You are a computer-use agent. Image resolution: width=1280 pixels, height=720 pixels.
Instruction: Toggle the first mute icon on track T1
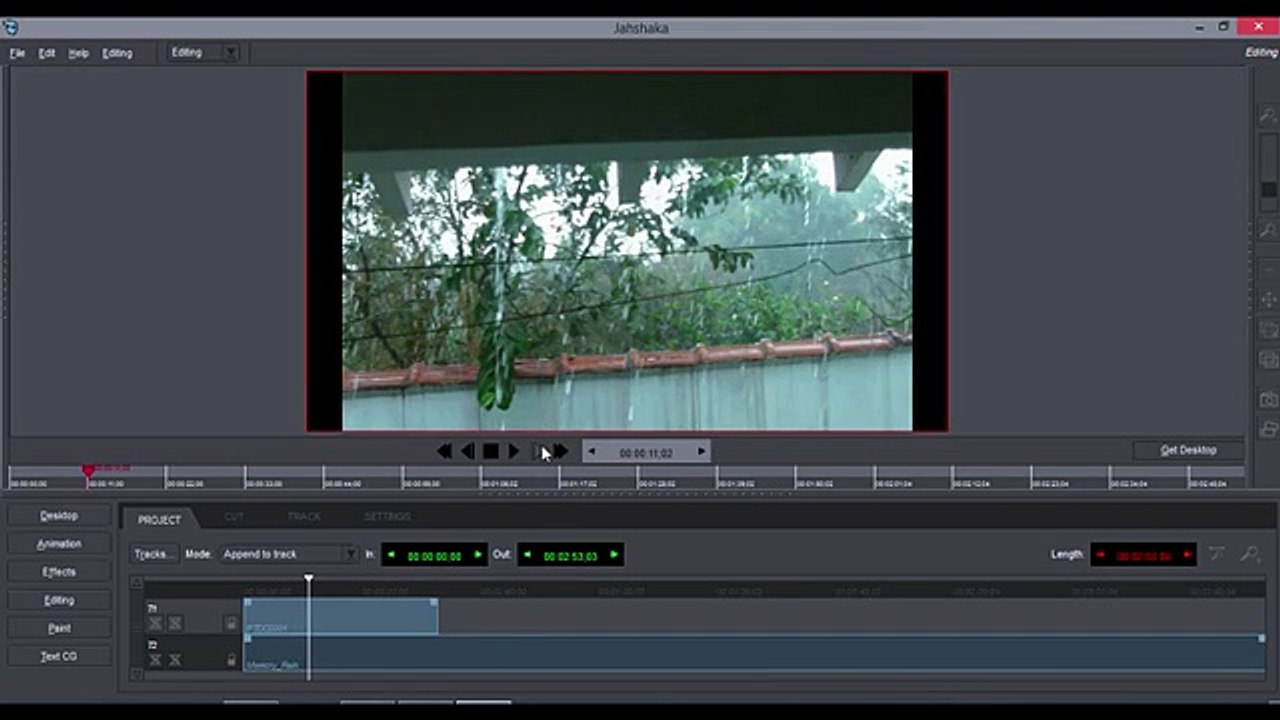point(155,623)
